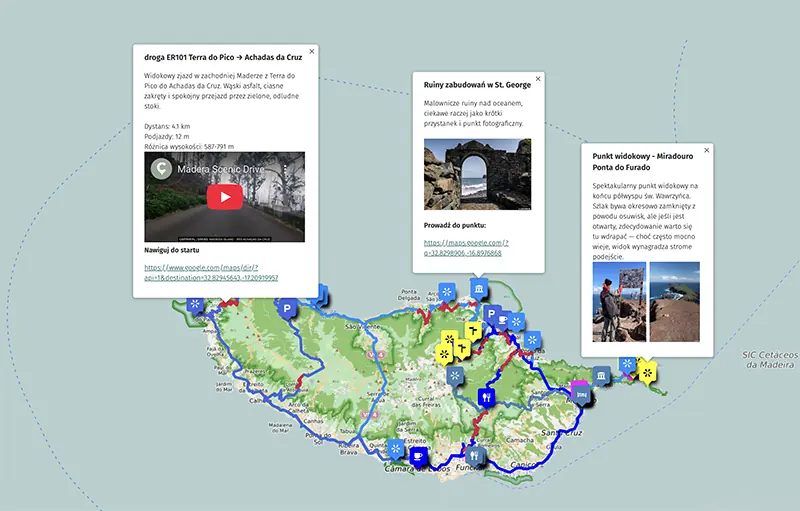Screen dimensions: 800x511
Task: Select the parking marker on the northeast coast
Action: 491,314
